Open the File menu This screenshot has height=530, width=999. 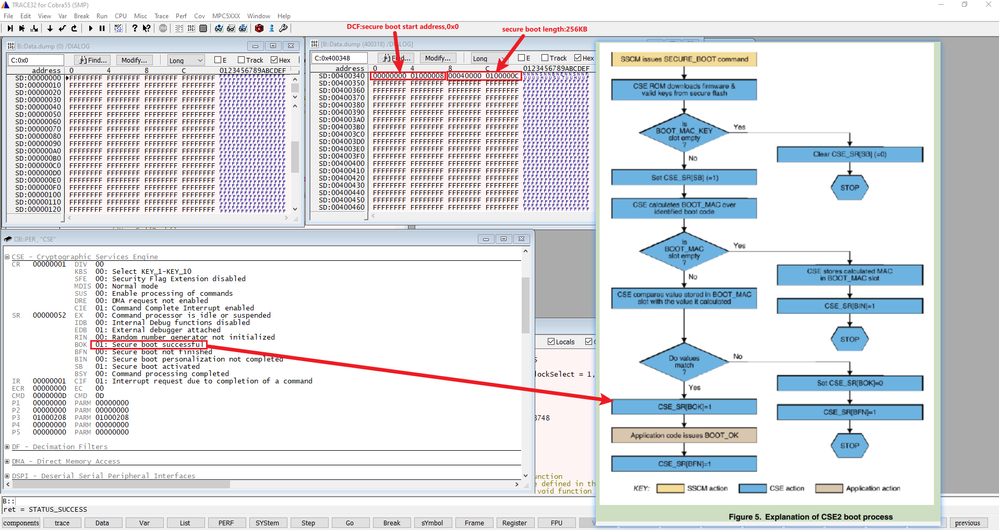click(x=8, y=16)
